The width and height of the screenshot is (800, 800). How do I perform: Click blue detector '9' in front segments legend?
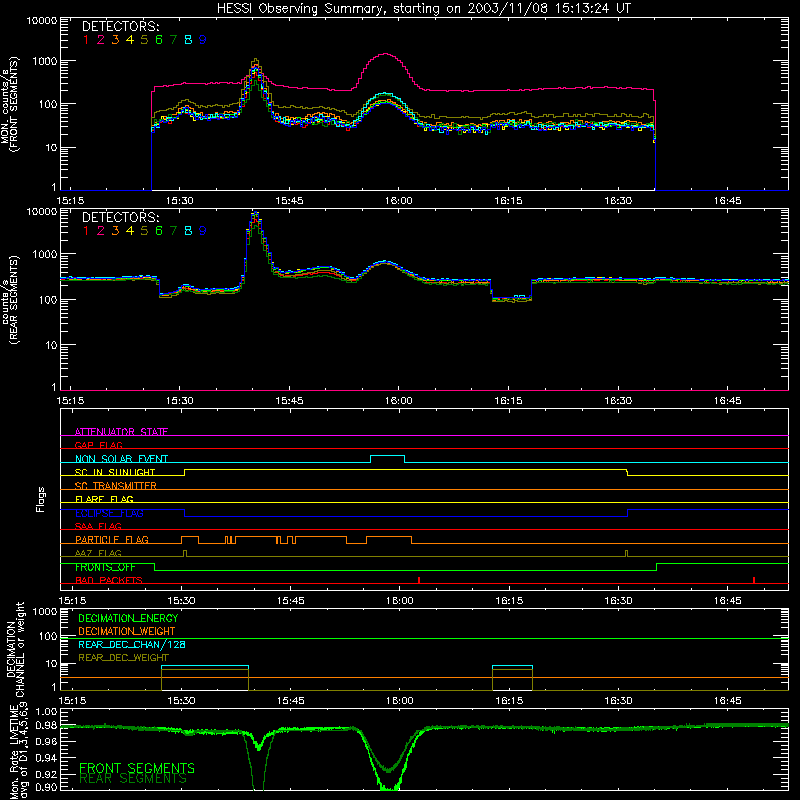click(x=203, y=40)
